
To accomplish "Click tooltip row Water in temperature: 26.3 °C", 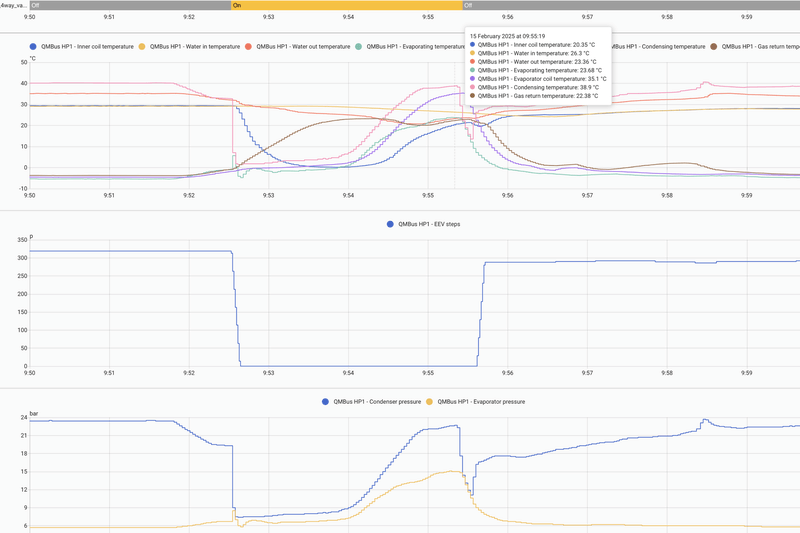I will click(x=530, y=53).
